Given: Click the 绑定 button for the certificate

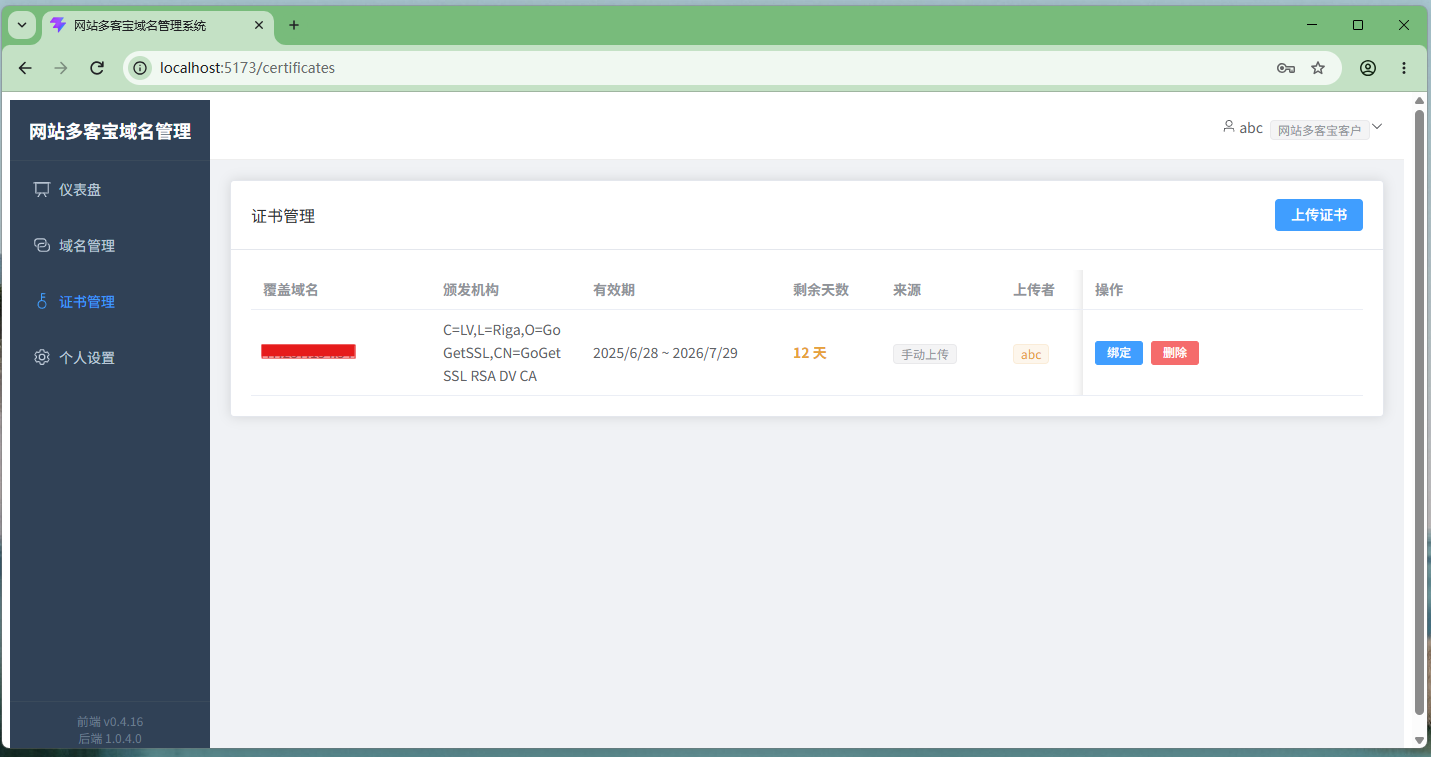Looking at the screenshot, I should coord(1119,353).
